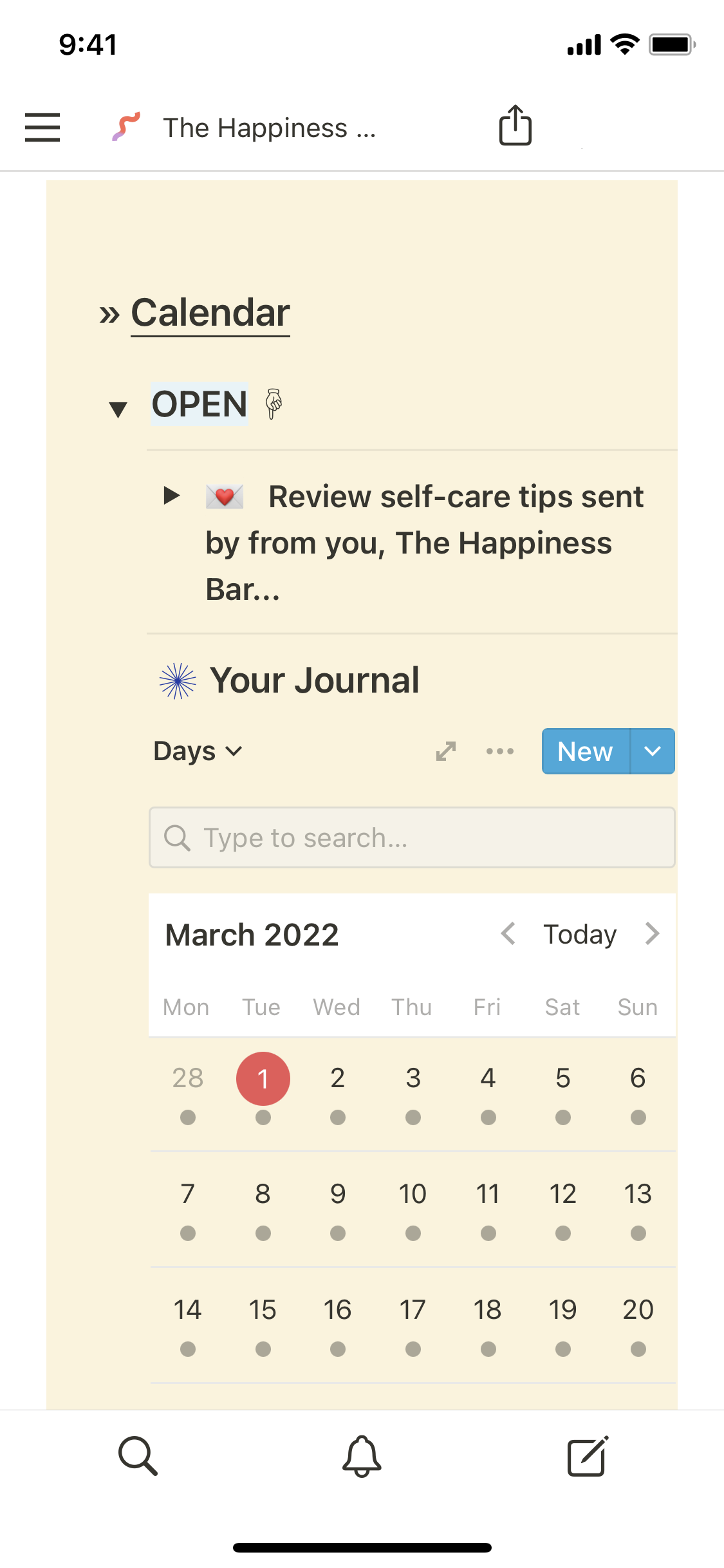Open search from bottom bar
724x1568 pixels.
click(138, 1455)
